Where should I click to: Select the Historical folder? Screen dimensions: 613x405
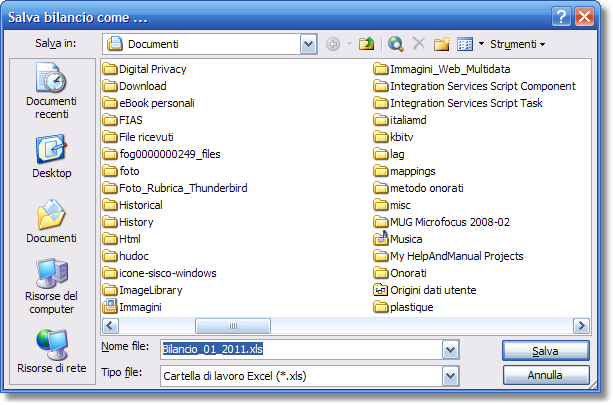pyautogui.click(x=133, y=205)
